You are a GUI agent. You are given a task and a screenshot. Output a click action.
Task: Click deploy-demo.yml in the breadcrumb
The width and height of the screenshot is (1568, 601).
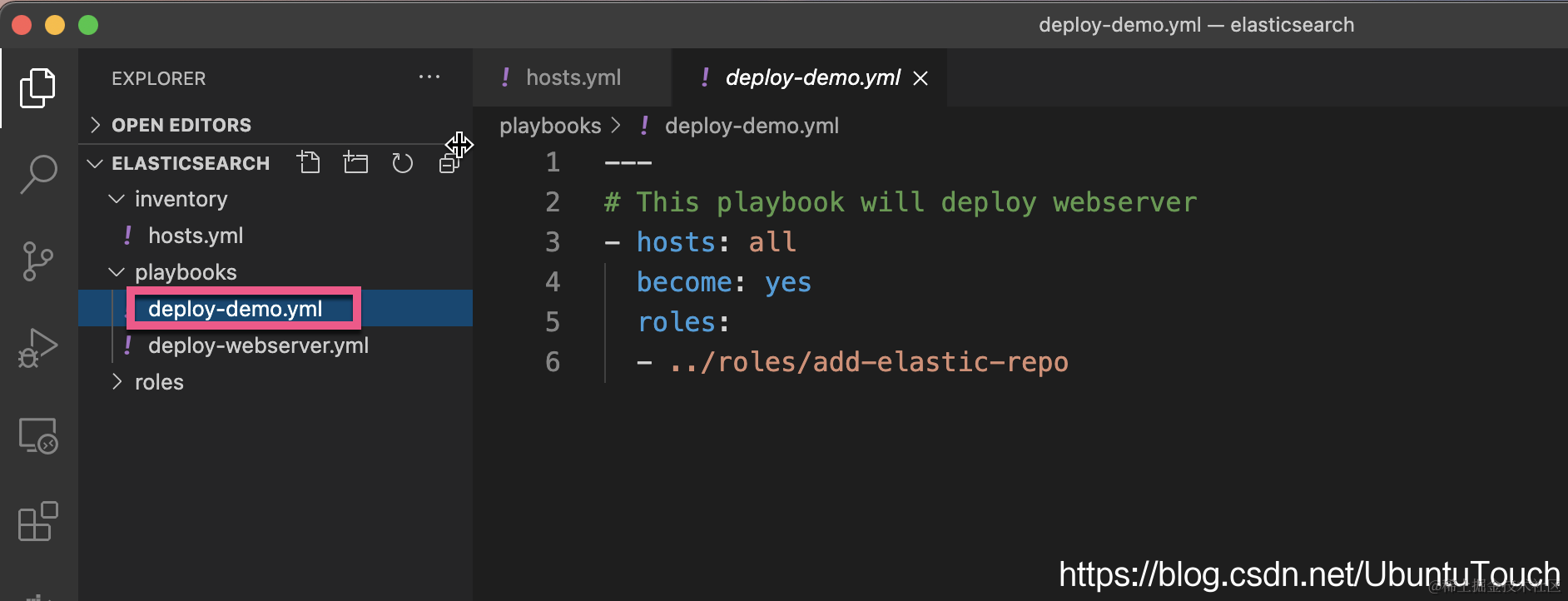click(752, 126)
